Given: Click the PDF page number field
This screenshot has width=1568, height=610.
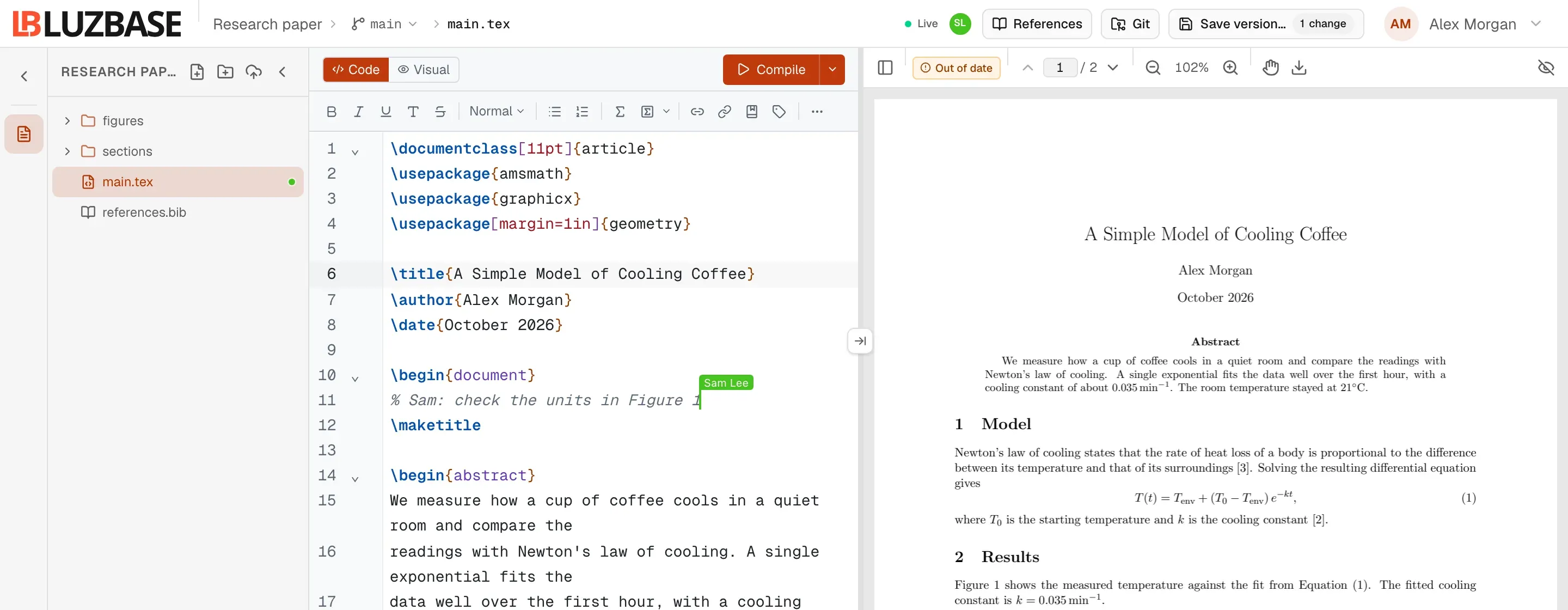Looking at the screenshot, I should 1059,68.
